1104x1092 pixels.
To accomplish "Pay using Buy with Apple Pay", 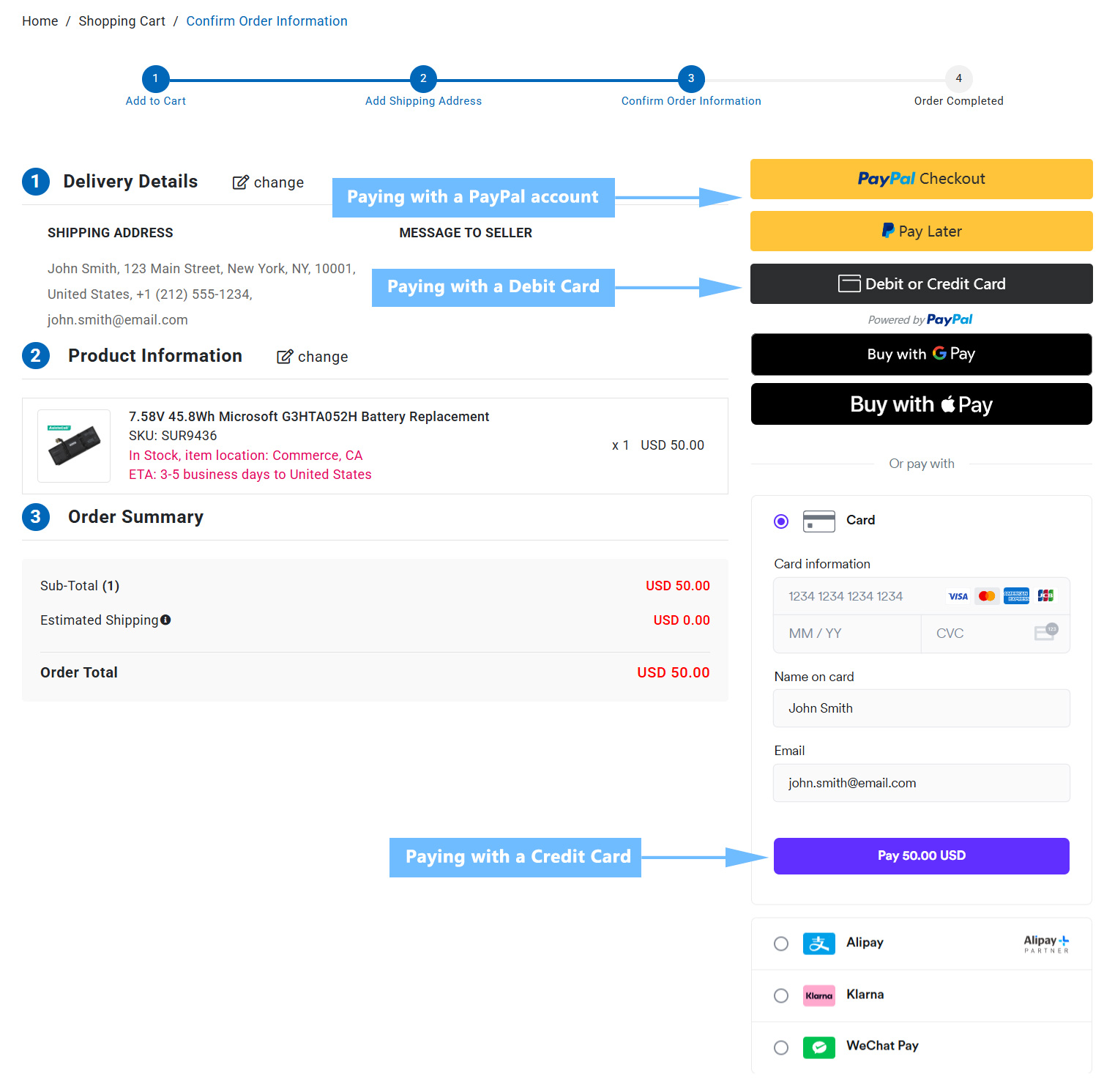I will (921, 404).
